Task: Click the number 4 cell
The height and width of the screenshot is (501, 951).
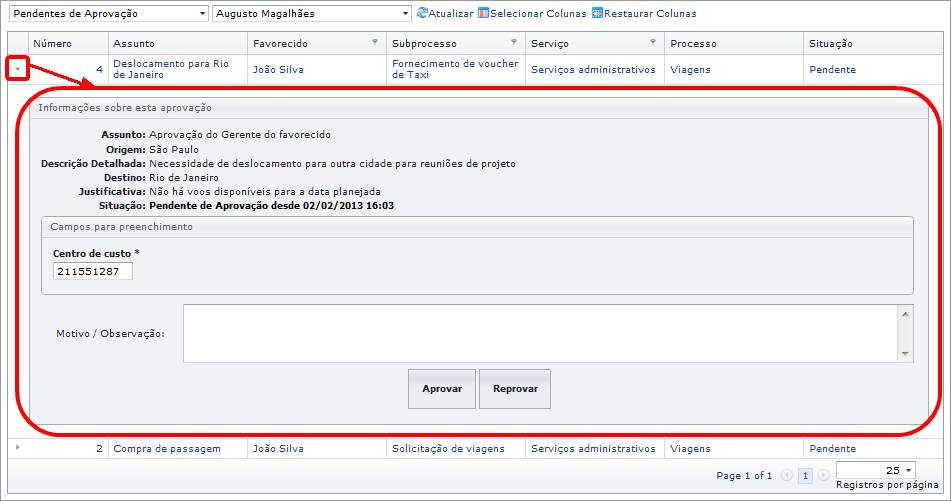Action: tap(69, 69)
